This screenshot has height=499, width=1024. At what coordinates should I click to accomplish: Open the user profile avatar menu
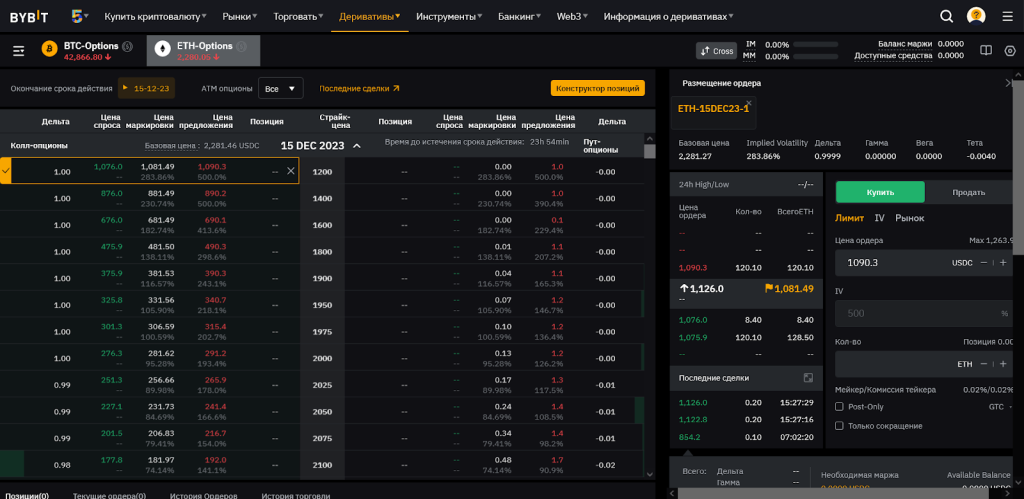pyautogui.click(x=976, y=16)
